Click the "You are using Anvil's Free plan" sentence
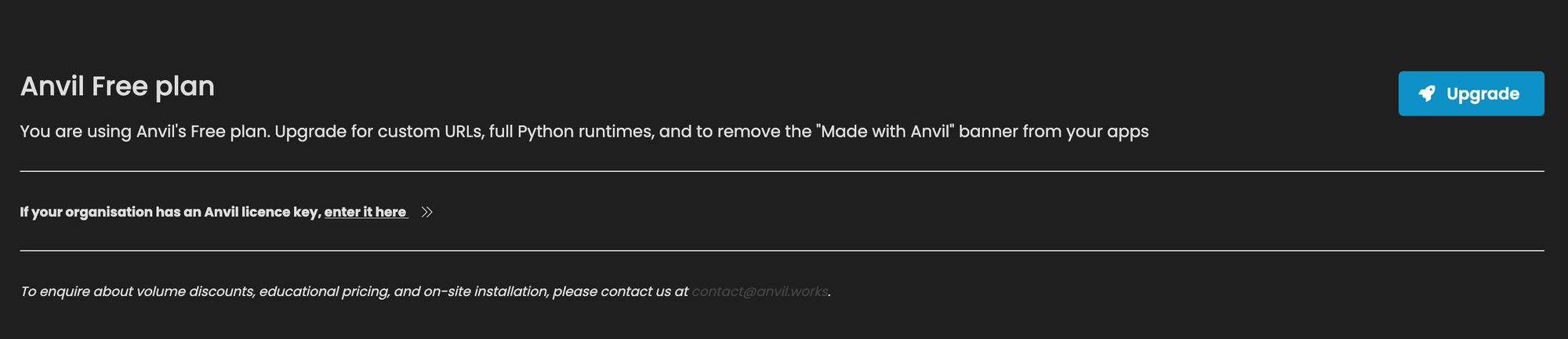 145,131
